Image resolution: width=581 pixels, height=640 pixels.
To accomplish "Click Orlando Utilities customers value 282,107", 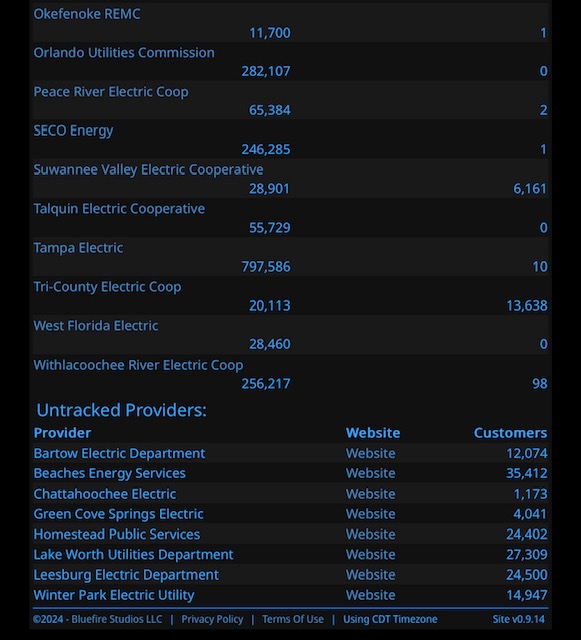I will [266, 71].
